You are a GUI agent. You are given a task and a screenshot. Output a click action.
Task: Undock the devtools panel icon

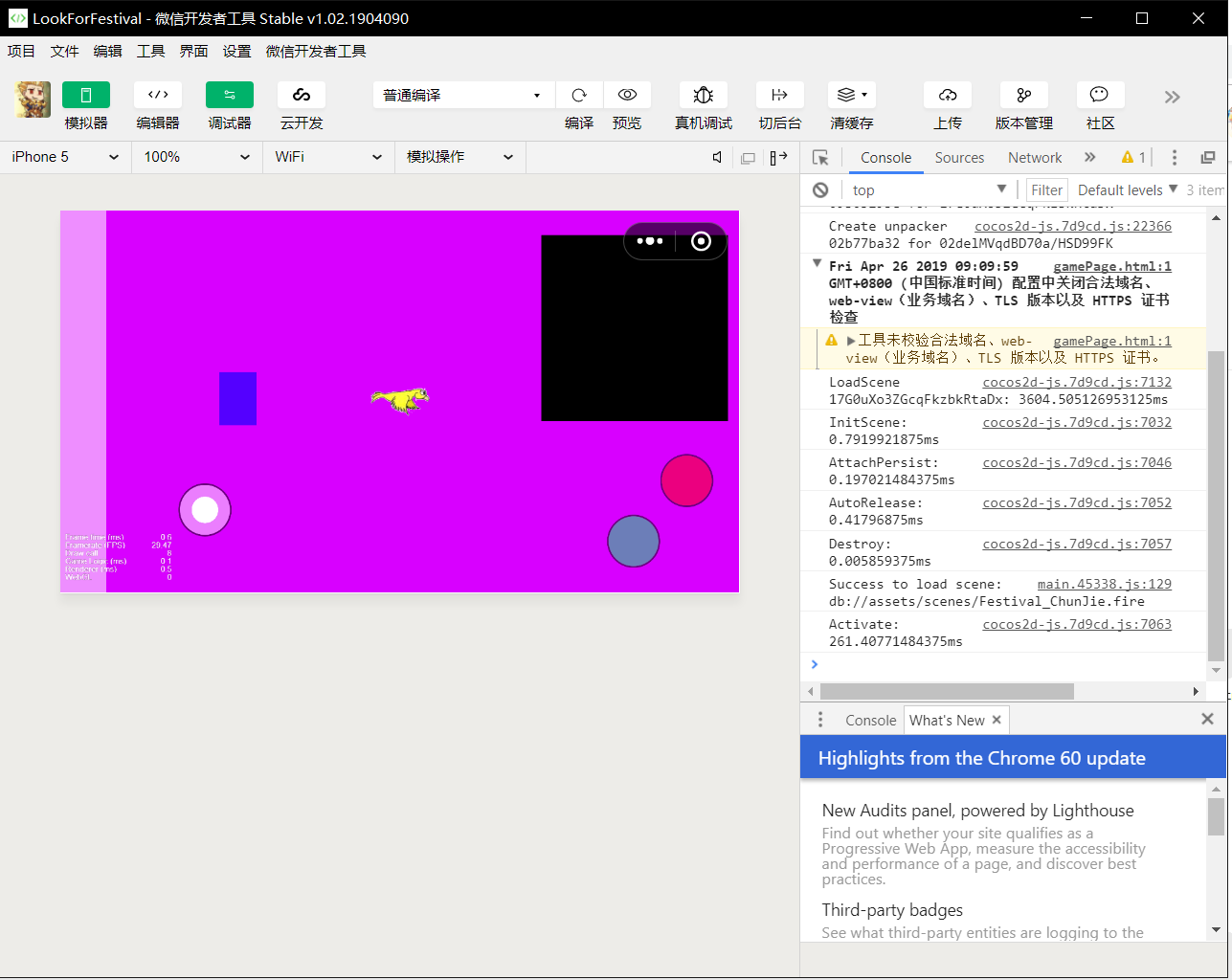[1208, 158]
